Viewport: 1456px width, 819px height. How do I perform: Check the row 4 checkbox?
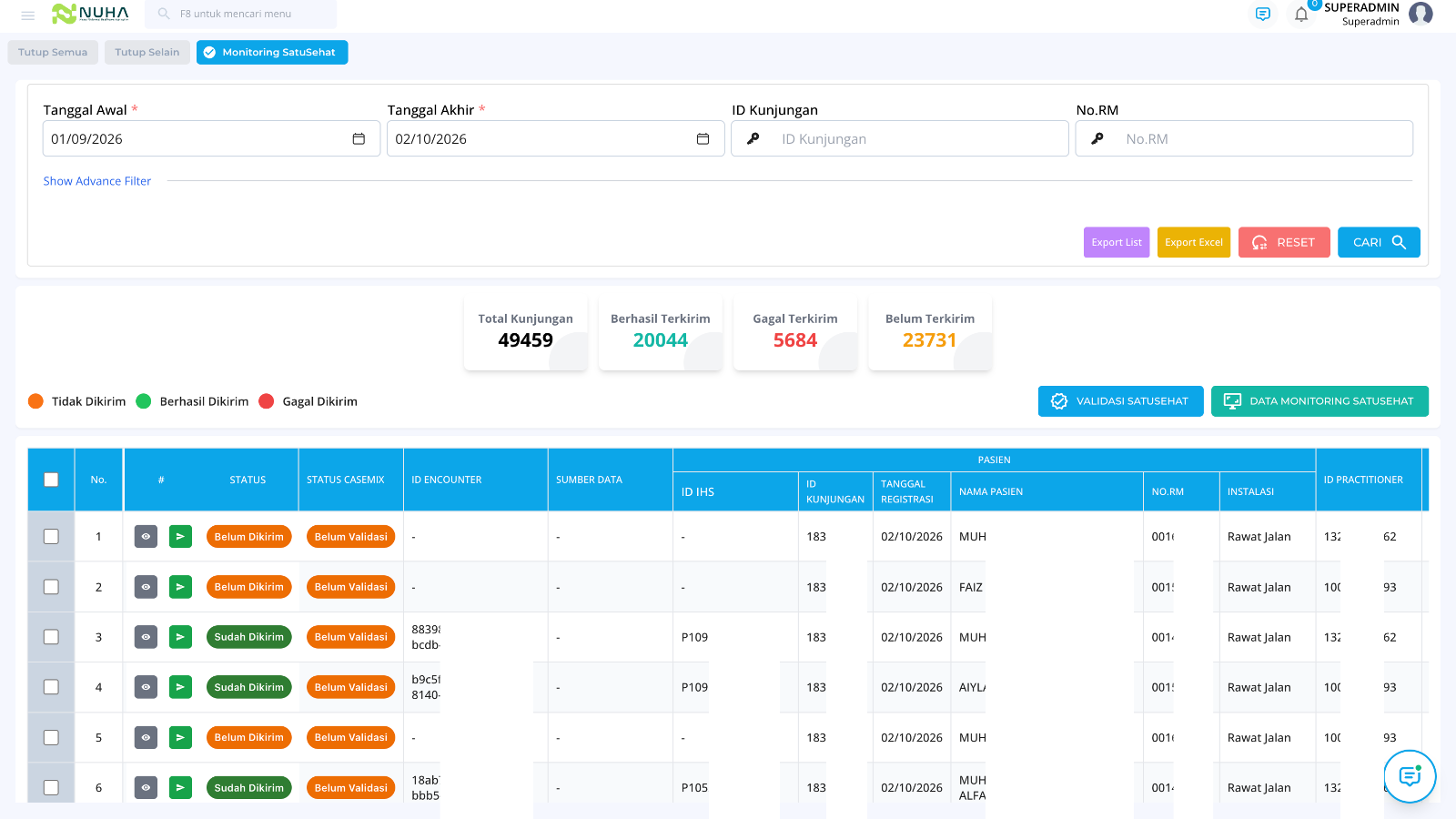(51, 687)
